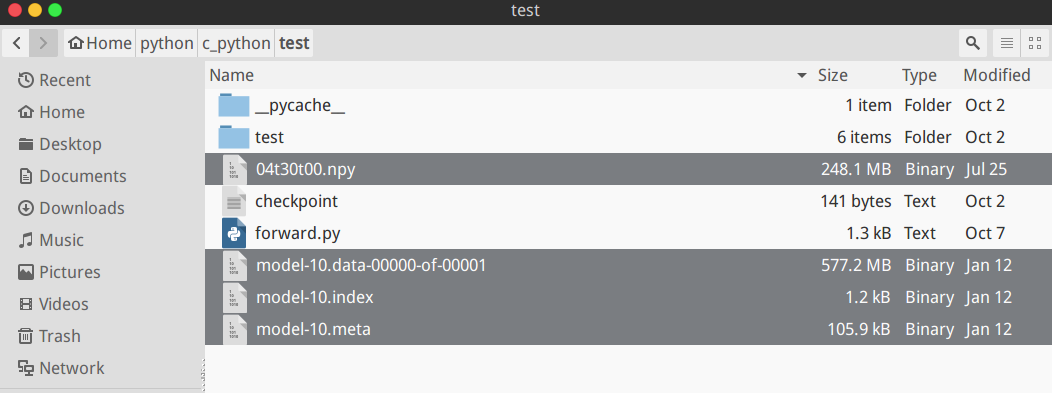Select the checkpoint text file icon
The height and width of the screenshot is (393, 1052).
click(x=233, y=201)
